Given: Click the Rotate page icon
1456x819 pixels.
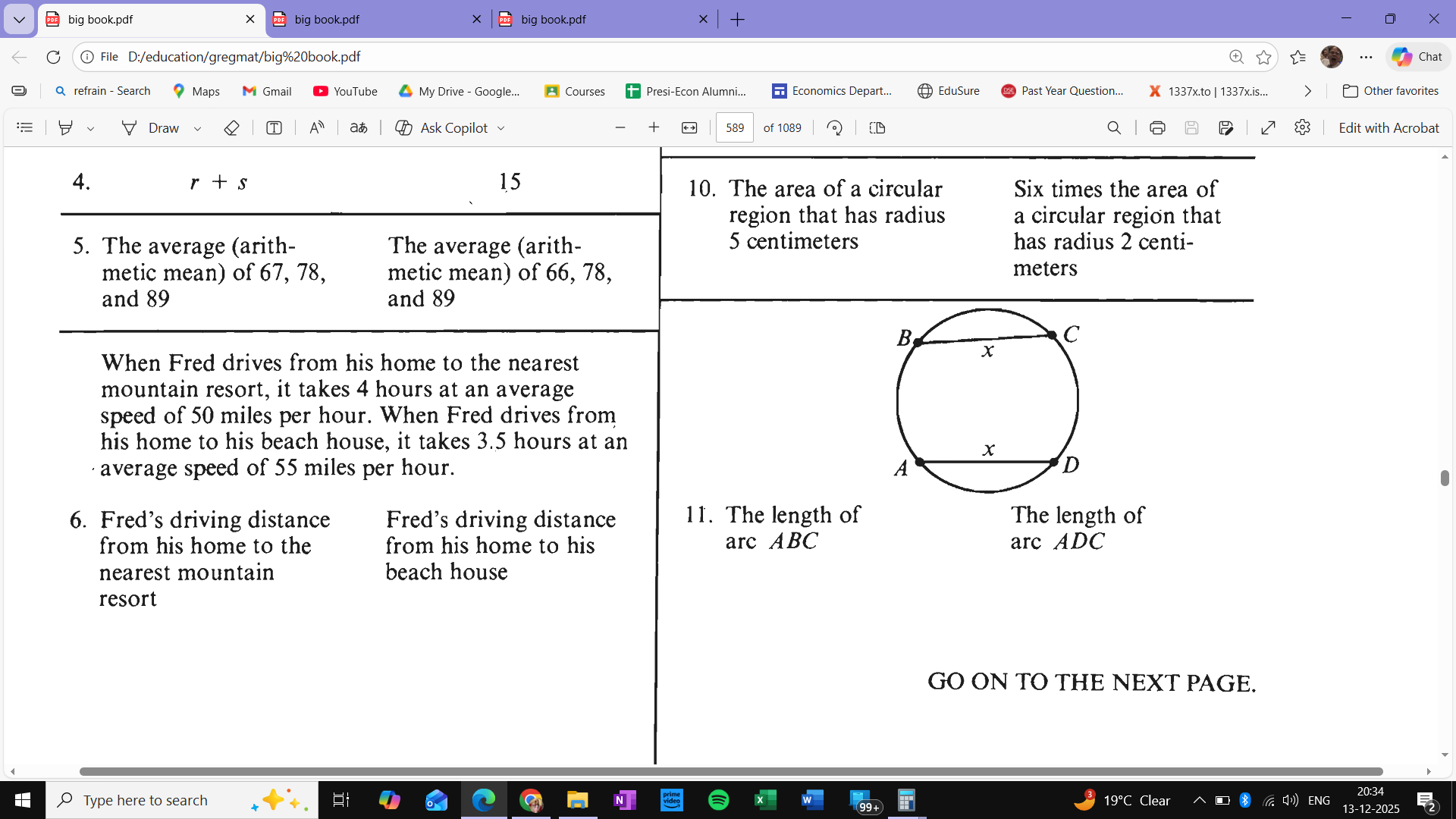Looking at the screenshot, I should [834, 128].
